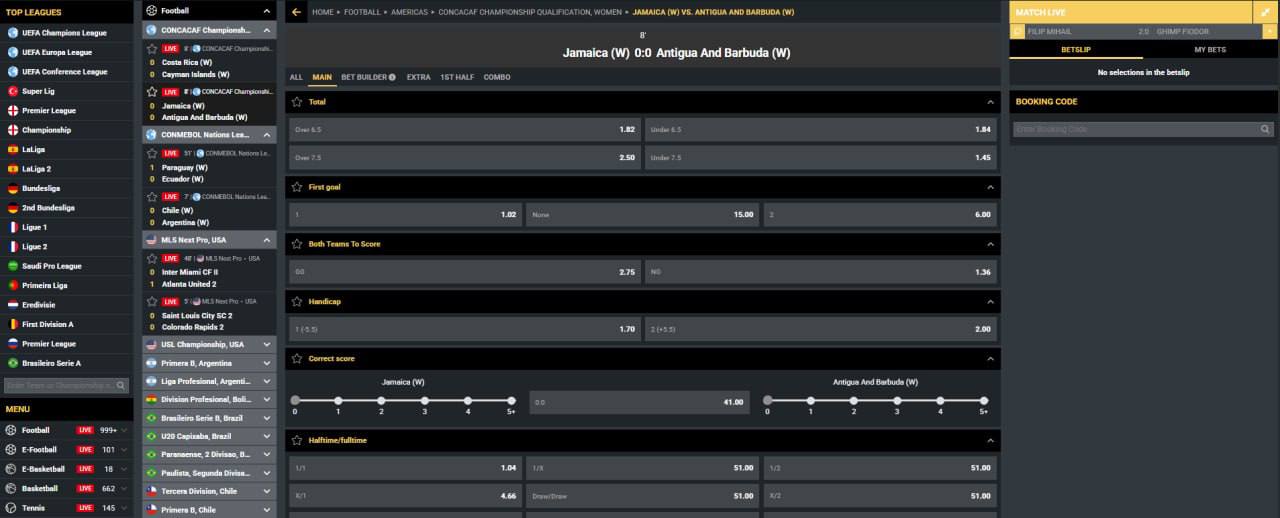1280x518 pixels.
Task: Click the Basketball icon in the menu
Action: point(12,489)
